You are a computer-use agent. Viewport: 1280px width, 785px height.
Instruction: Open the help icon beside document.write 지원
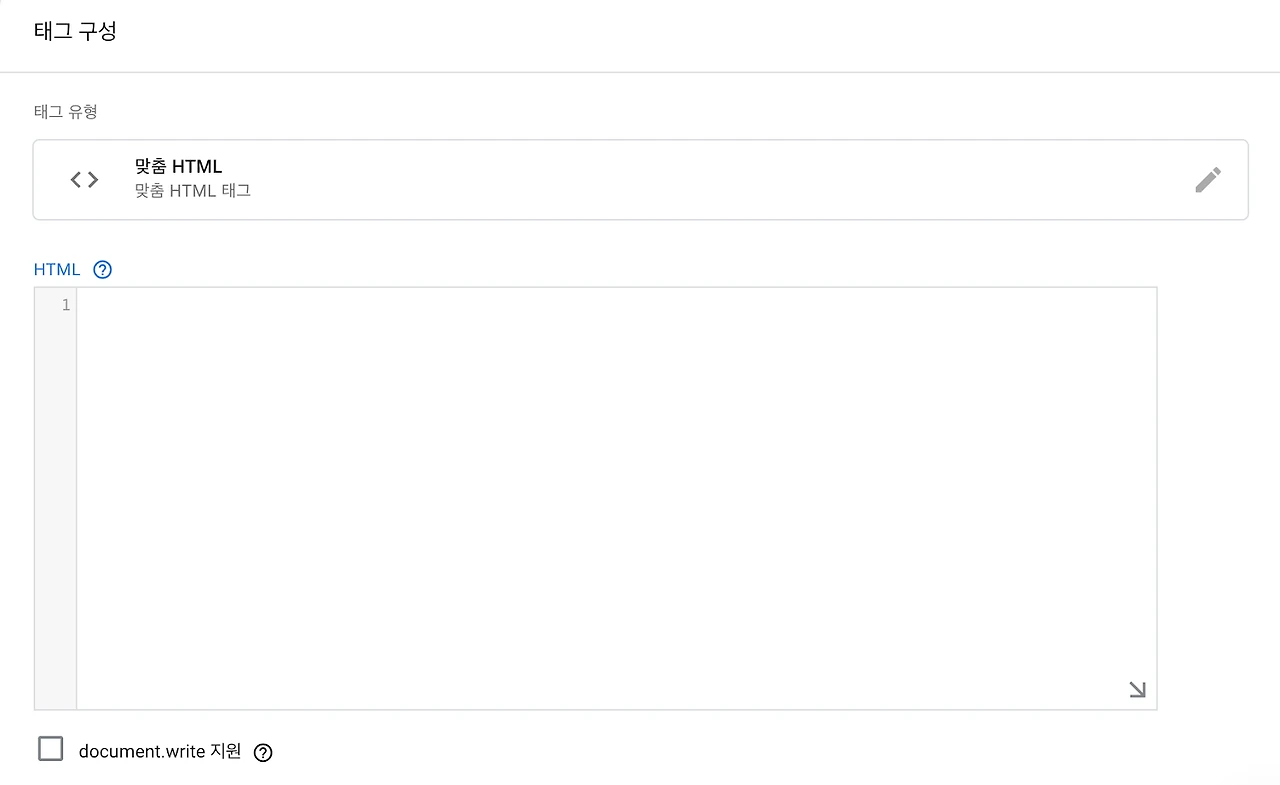pos(263,753)
